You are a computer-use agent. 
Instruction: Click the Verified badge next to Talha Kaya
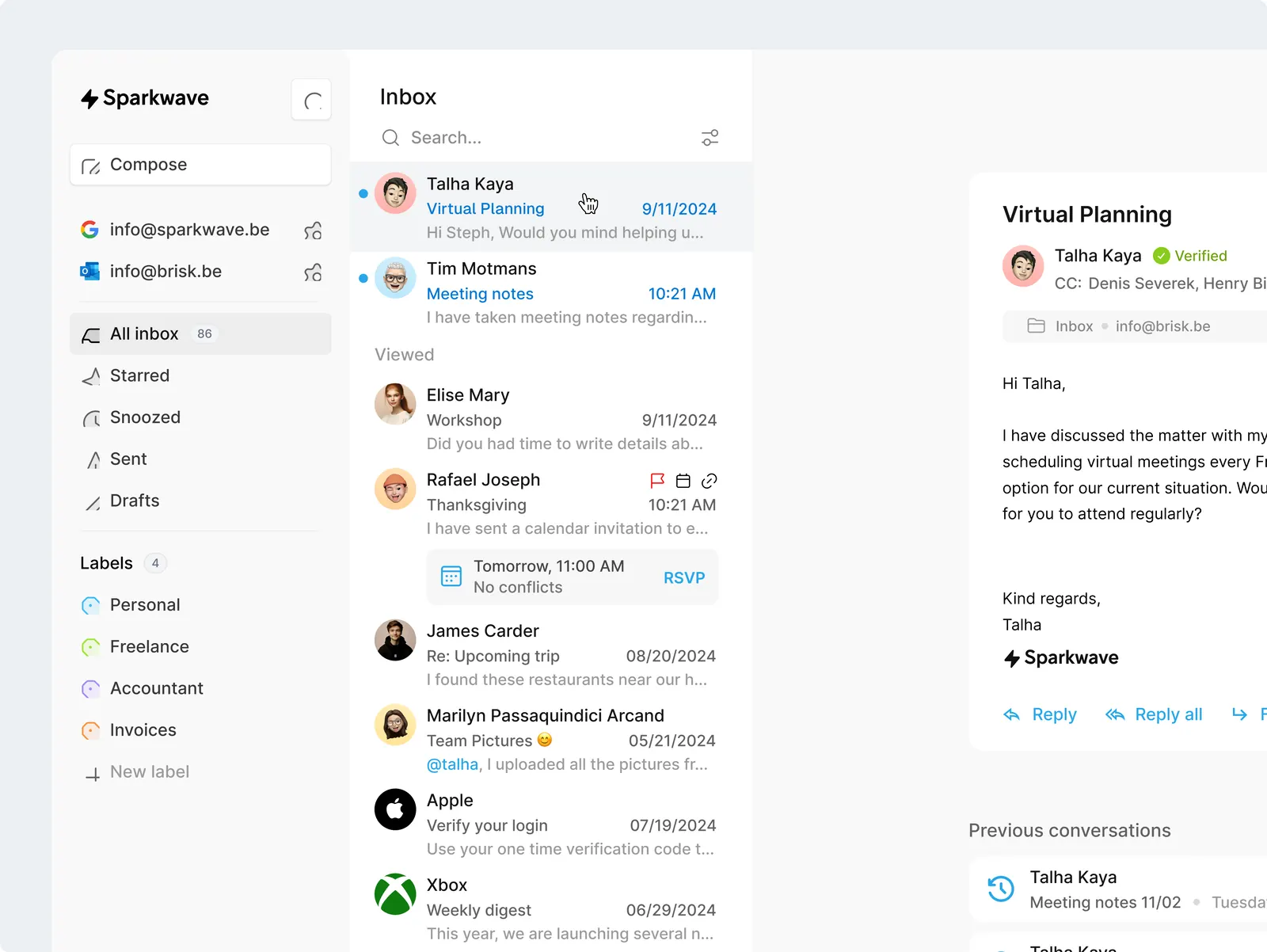[1190, 256]
